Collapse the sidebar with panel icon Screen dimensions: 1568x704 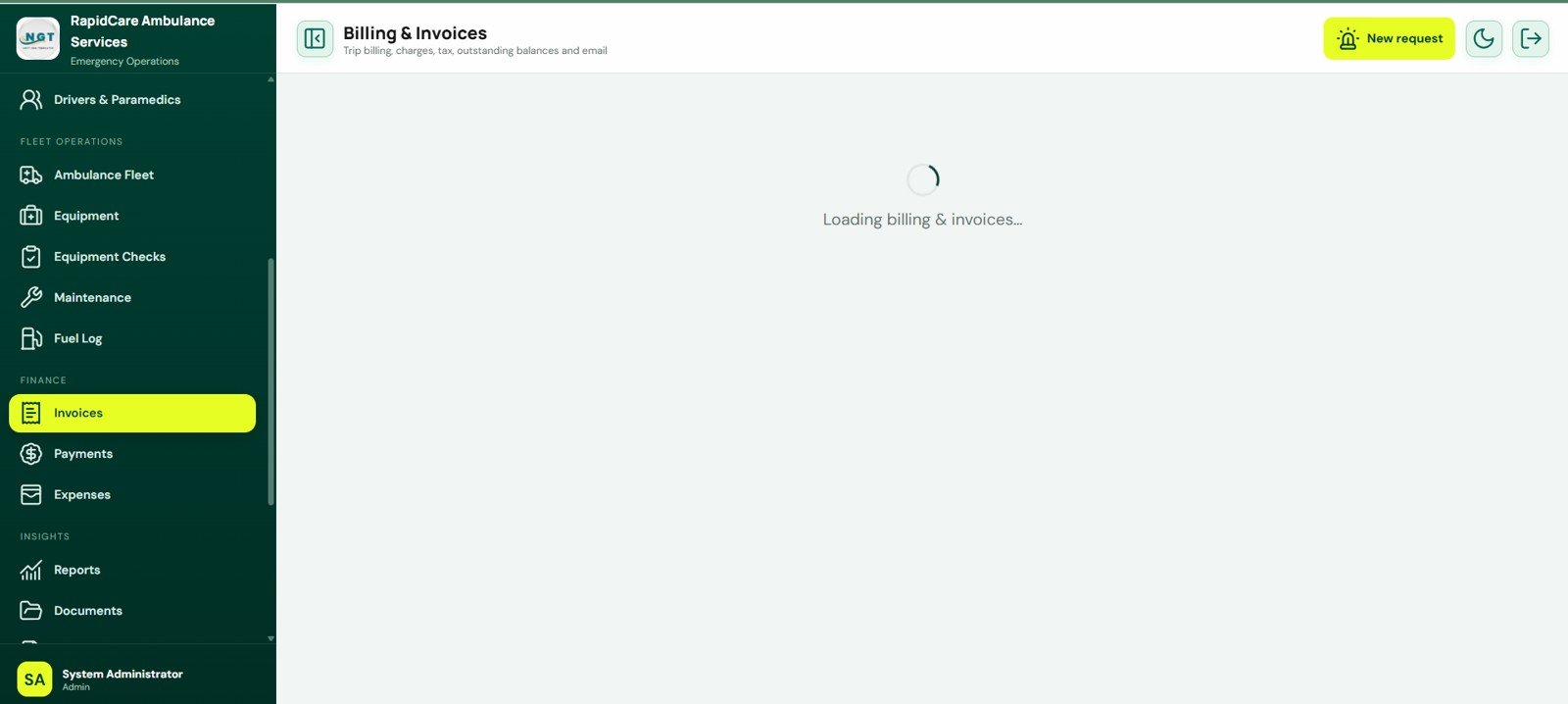[315, 38]
